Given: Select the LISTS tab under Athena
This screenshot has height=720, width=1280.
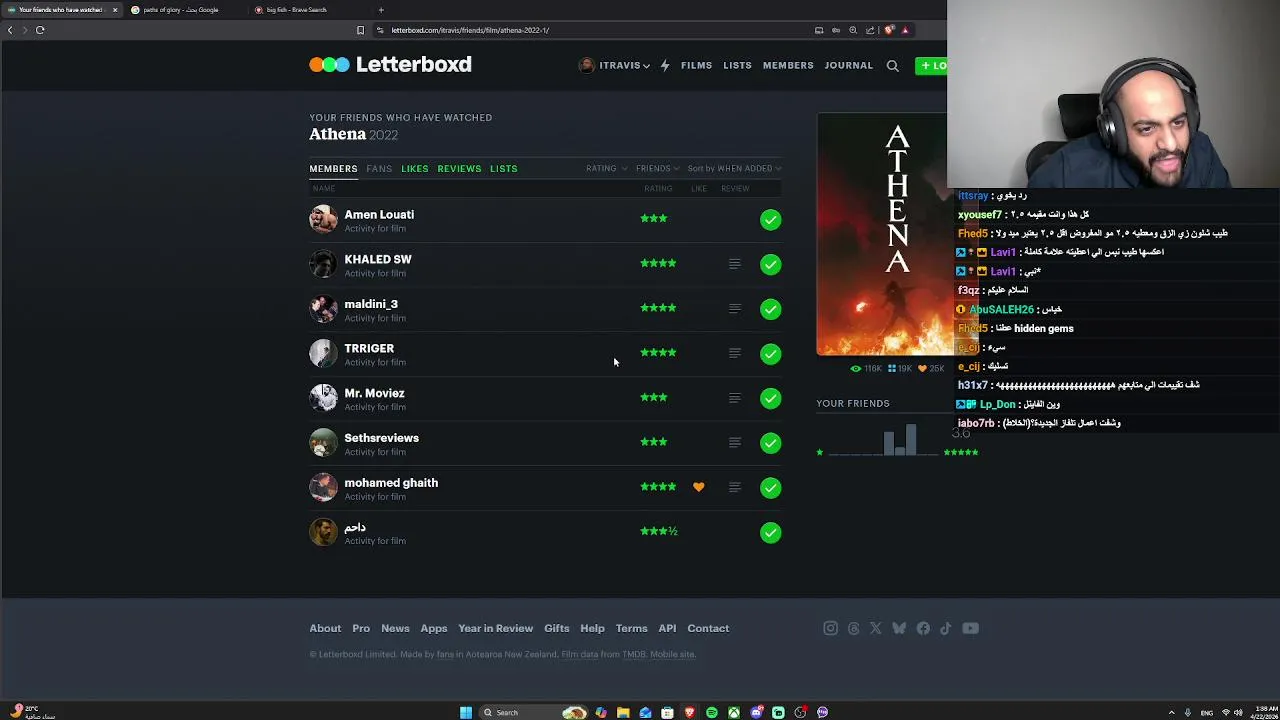Looking at the screenshot, I should (x=504, y=168).
